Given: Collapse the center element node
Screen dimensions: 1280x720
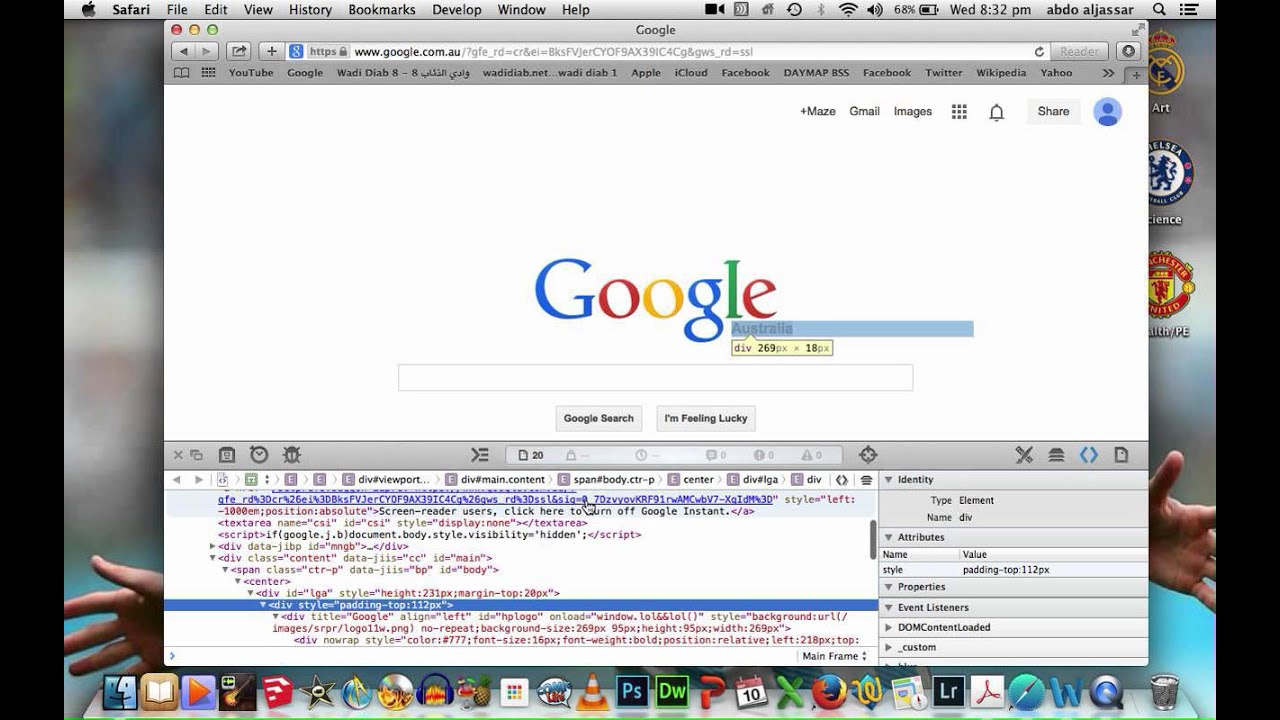Looking at the screenshot, I should (238, 581).
